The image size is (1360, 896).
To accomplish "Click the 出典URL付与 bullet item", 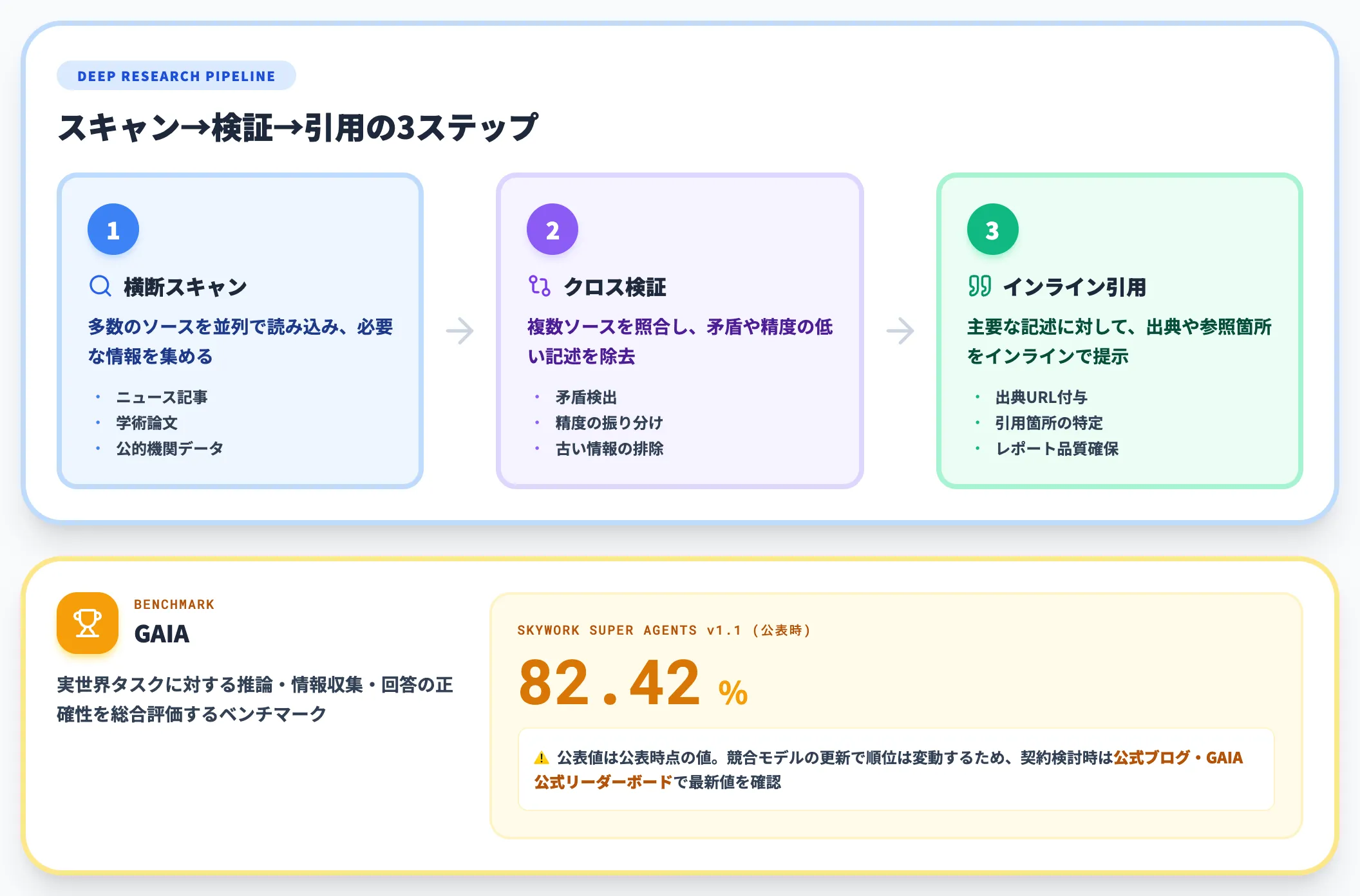I will pos(1041,397).
